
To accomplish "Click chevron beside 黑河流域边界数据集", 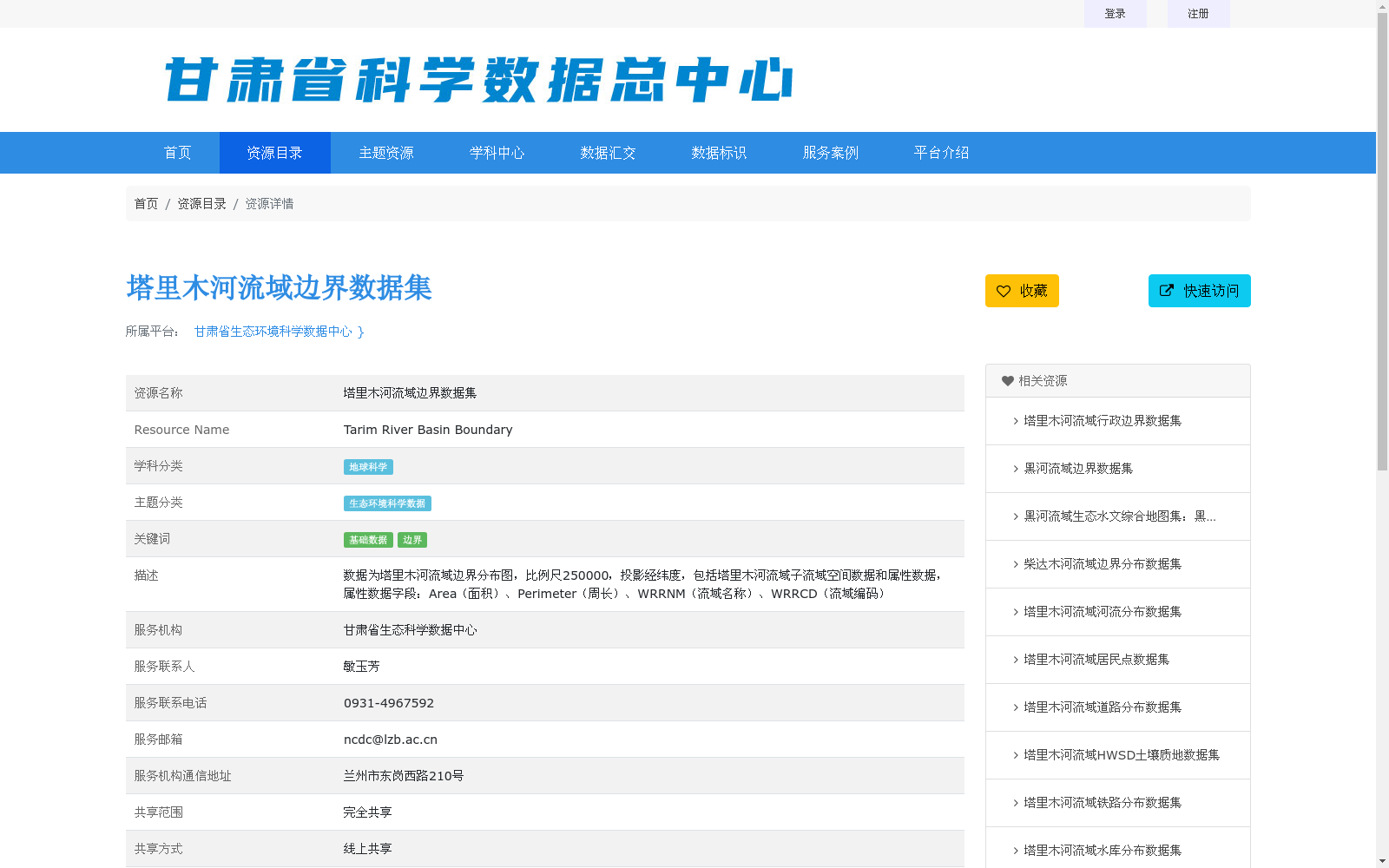I will tap(1016, 469).
